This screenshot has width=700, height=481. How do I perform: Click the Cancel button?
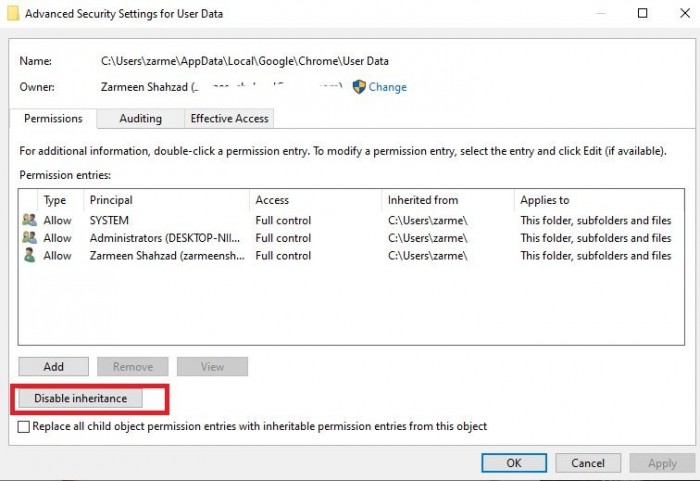[x=587, y=463]
